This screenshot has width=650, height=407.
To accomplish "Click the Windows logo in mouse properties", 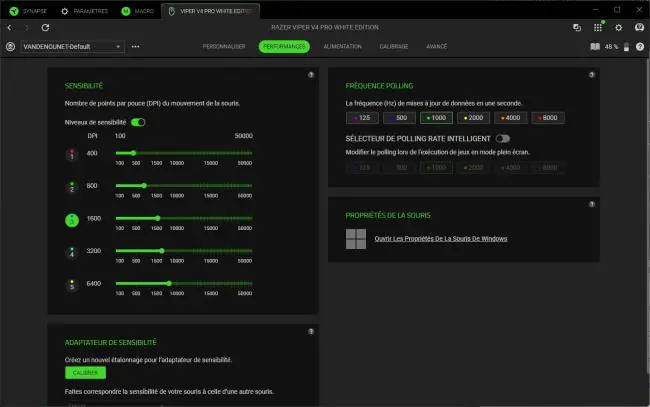I will click(x=356, y=239).
